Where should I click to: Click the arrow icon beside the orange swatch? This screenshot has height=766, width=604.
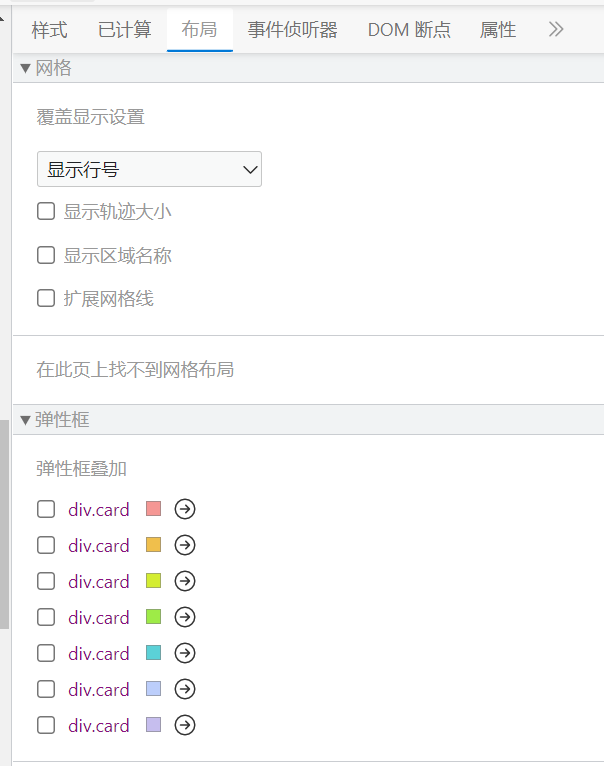(x=185, y=545)
